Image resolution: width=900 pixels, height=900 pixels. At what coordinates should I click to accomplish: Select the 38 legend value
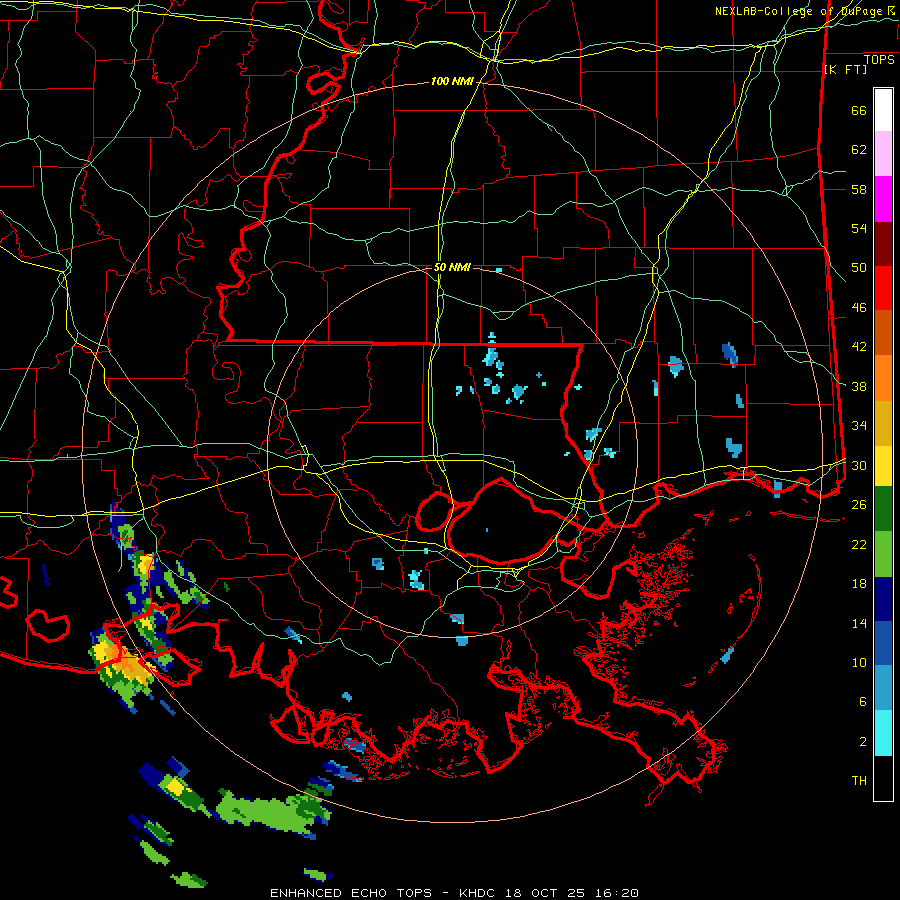point(859,386)
